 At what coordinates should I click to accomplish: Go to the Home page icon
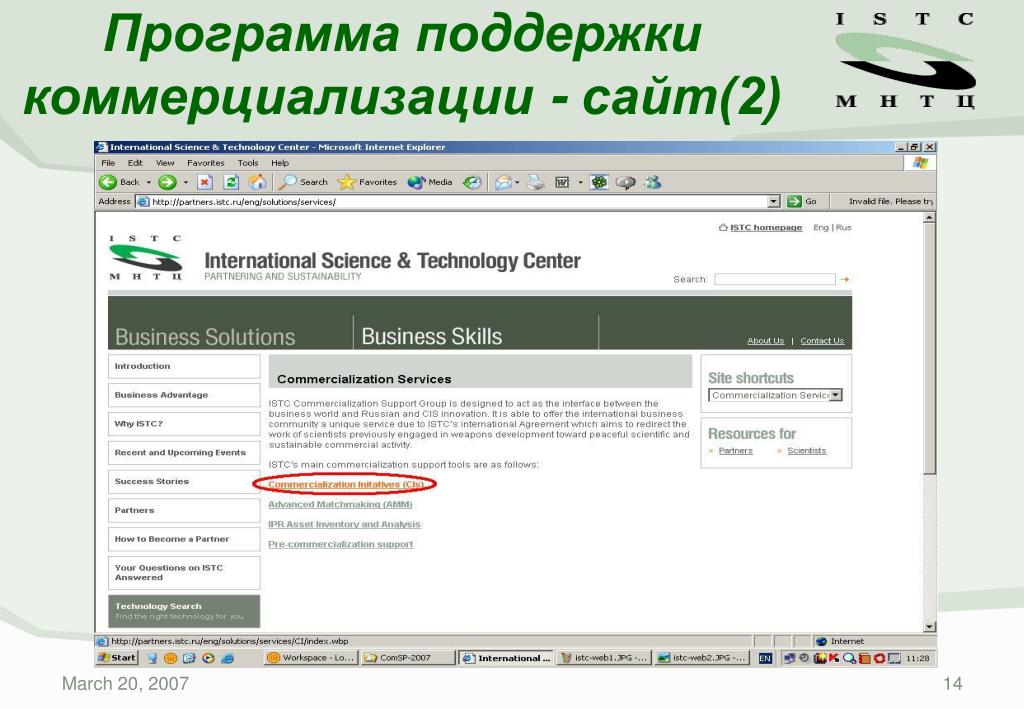point(257,182)
